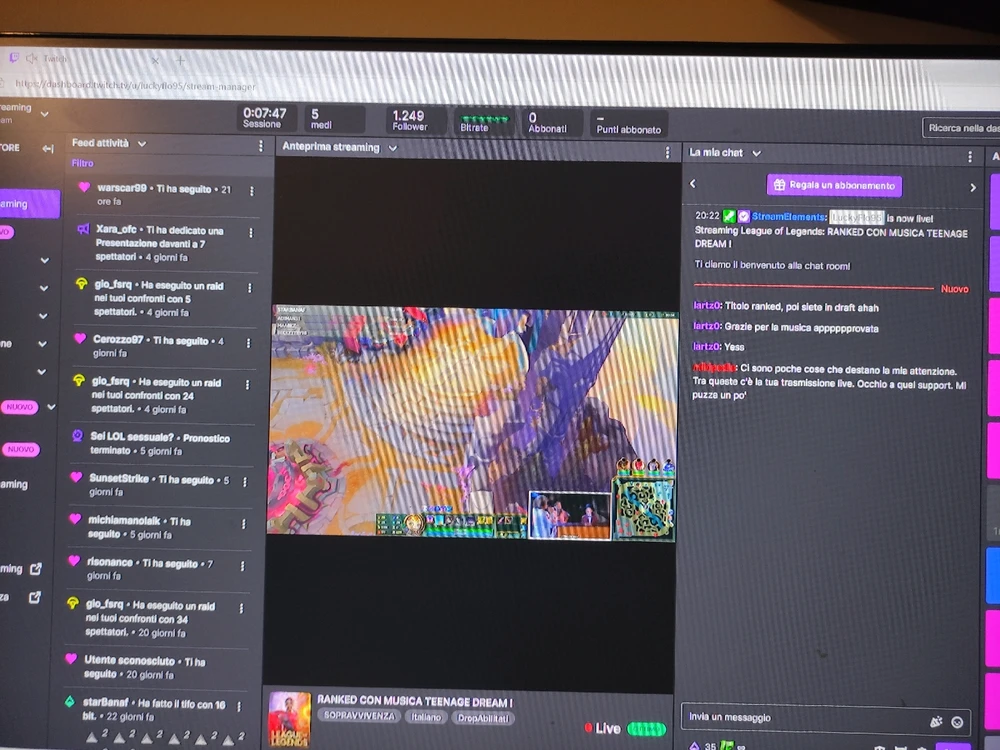
Task: Open Anteprima streaming three-dot menu
Action: [x=668, y=153]
